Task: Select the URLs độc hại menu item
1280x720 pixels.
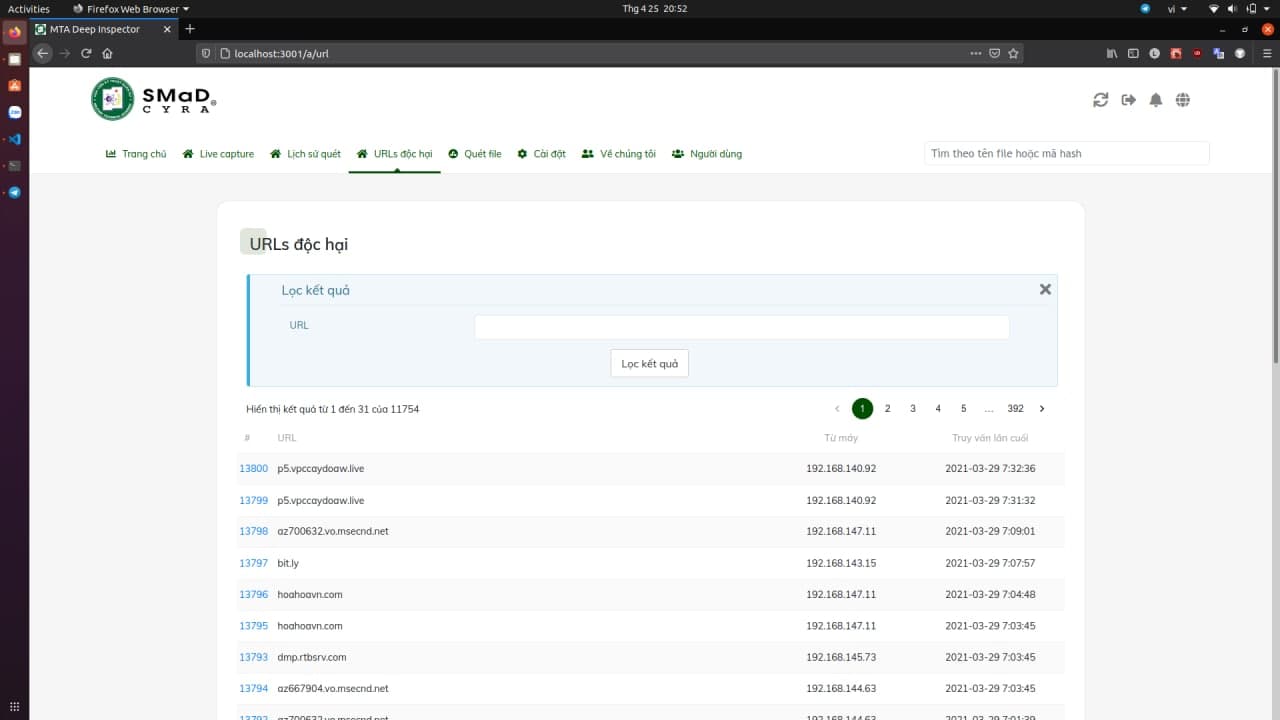Action: (394, 154)
